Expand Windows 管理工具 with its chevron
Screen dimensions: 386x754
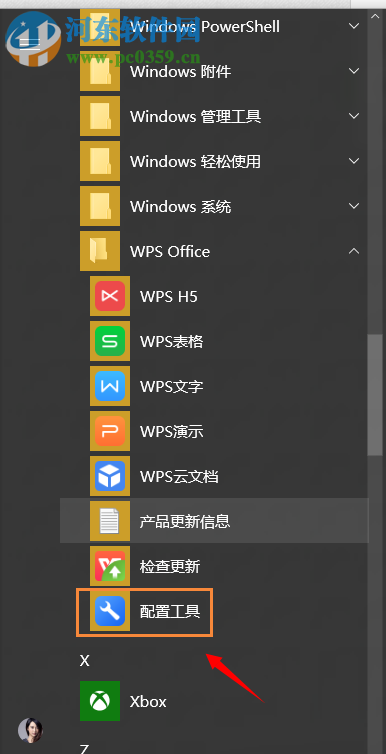tap(354, 116)
